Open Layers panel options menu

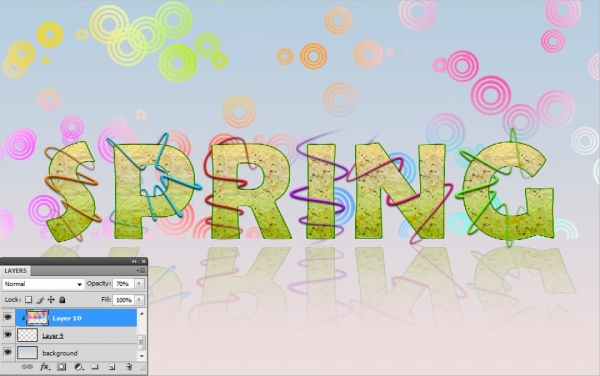click(142, 270)
